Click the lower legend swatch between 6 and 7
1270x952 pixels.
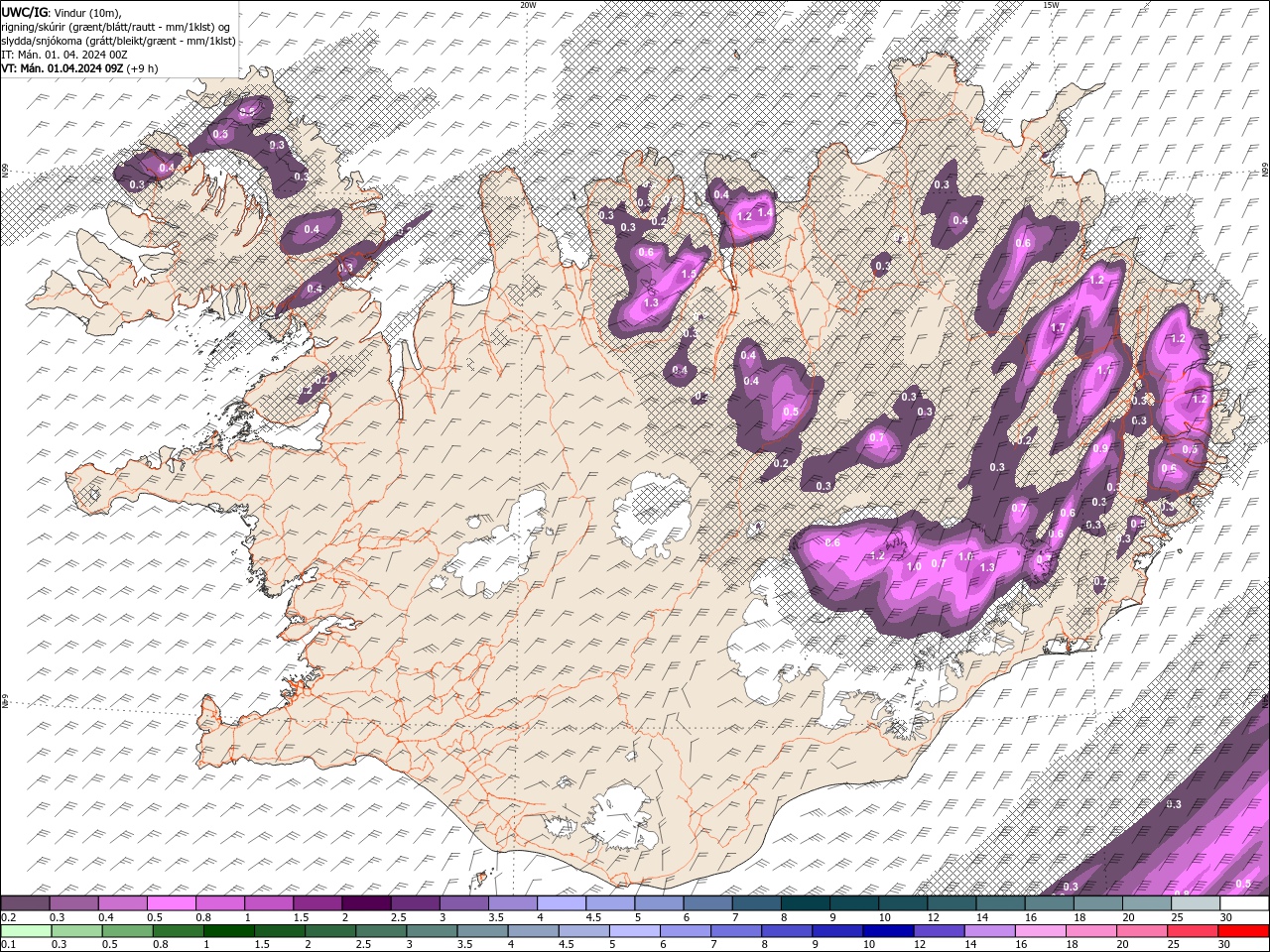pos(686,931)
